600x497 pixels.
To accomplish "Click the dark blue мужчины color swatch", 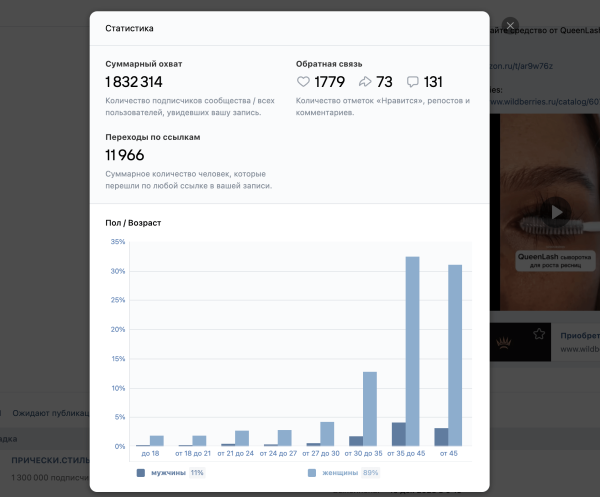I will coord(141,472).
